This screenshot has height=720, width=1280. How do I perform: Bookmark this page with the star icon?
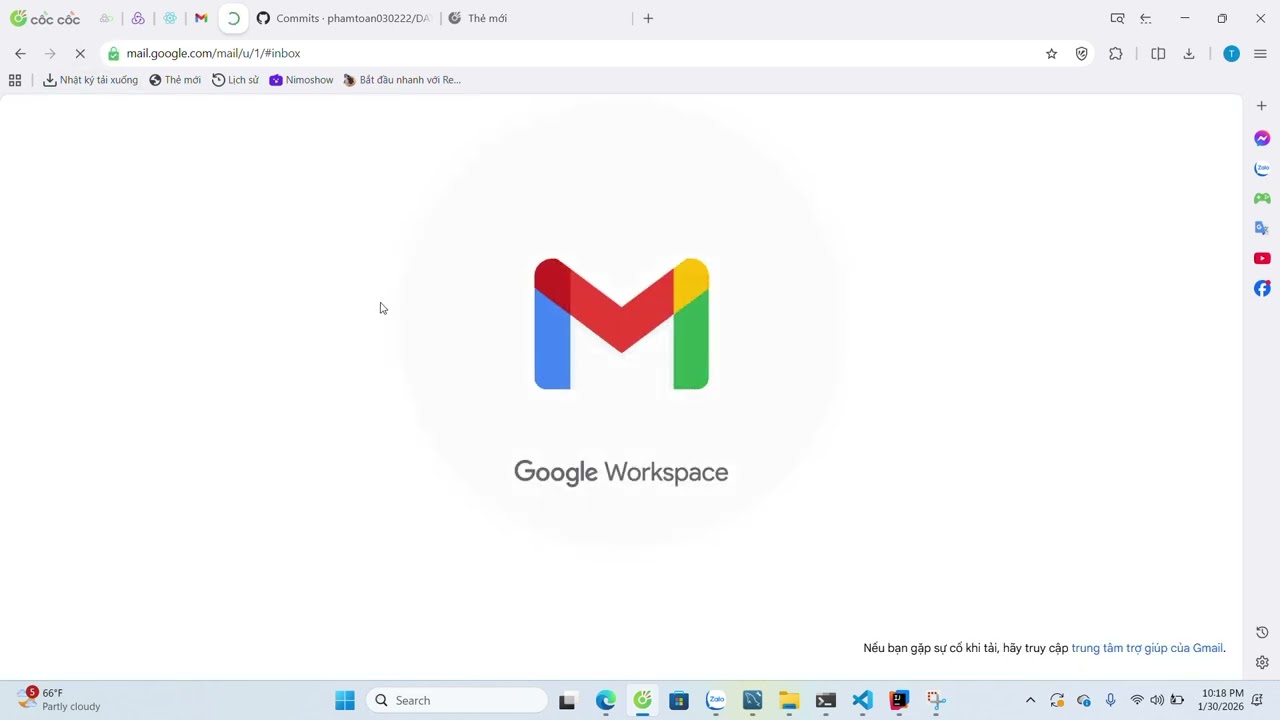point(1051,54)
